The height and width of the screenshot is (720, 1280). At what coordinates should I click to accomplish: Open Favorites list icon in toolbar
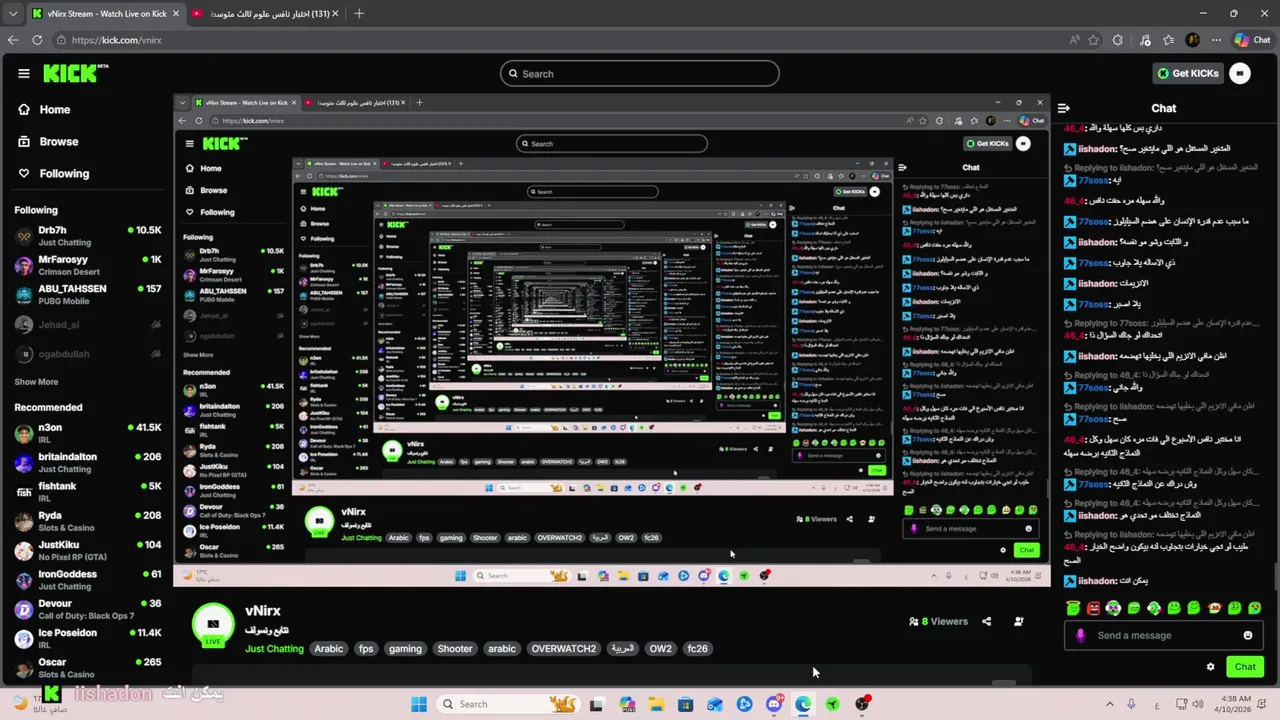1168,40
